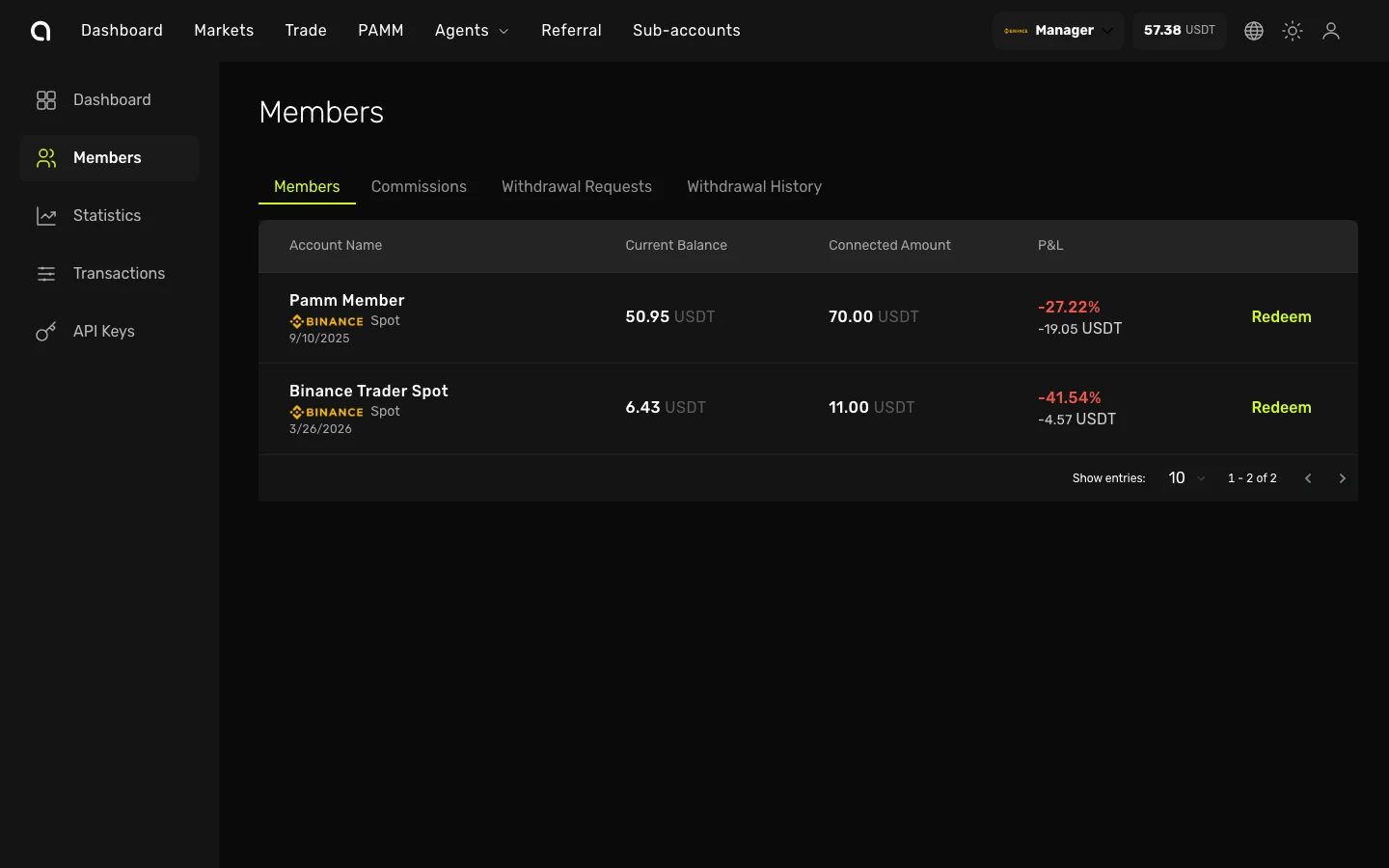Redeem the Binance Trader Spot account

tap(1280, 408)
